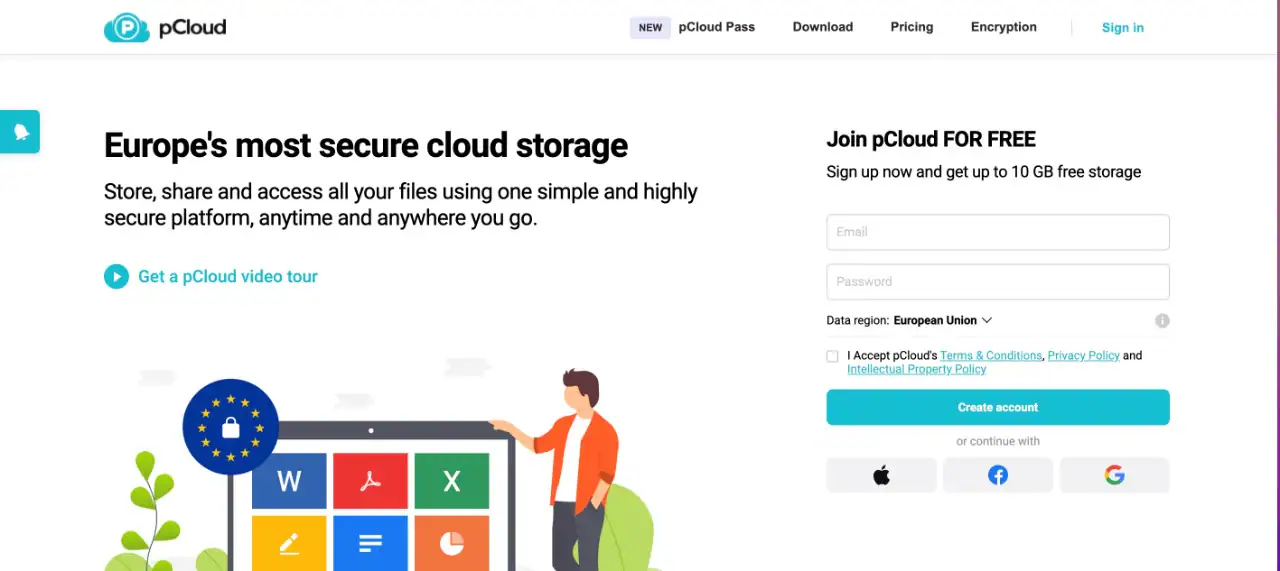This screenshot has width=1280, height=571.
Task: Click the data region info icon
Action: (1162, 321)
